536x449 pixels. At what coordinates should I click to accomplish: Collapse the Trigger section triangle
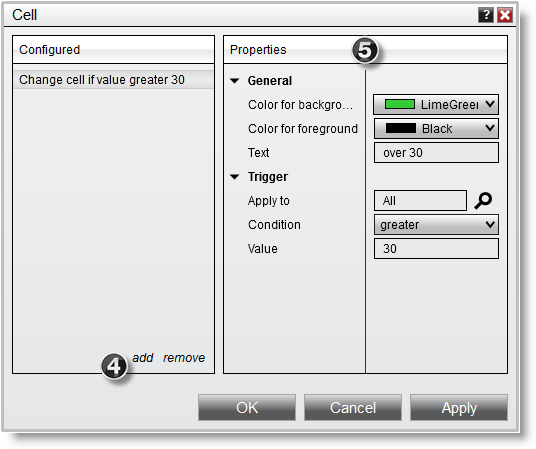click(234, 177)
